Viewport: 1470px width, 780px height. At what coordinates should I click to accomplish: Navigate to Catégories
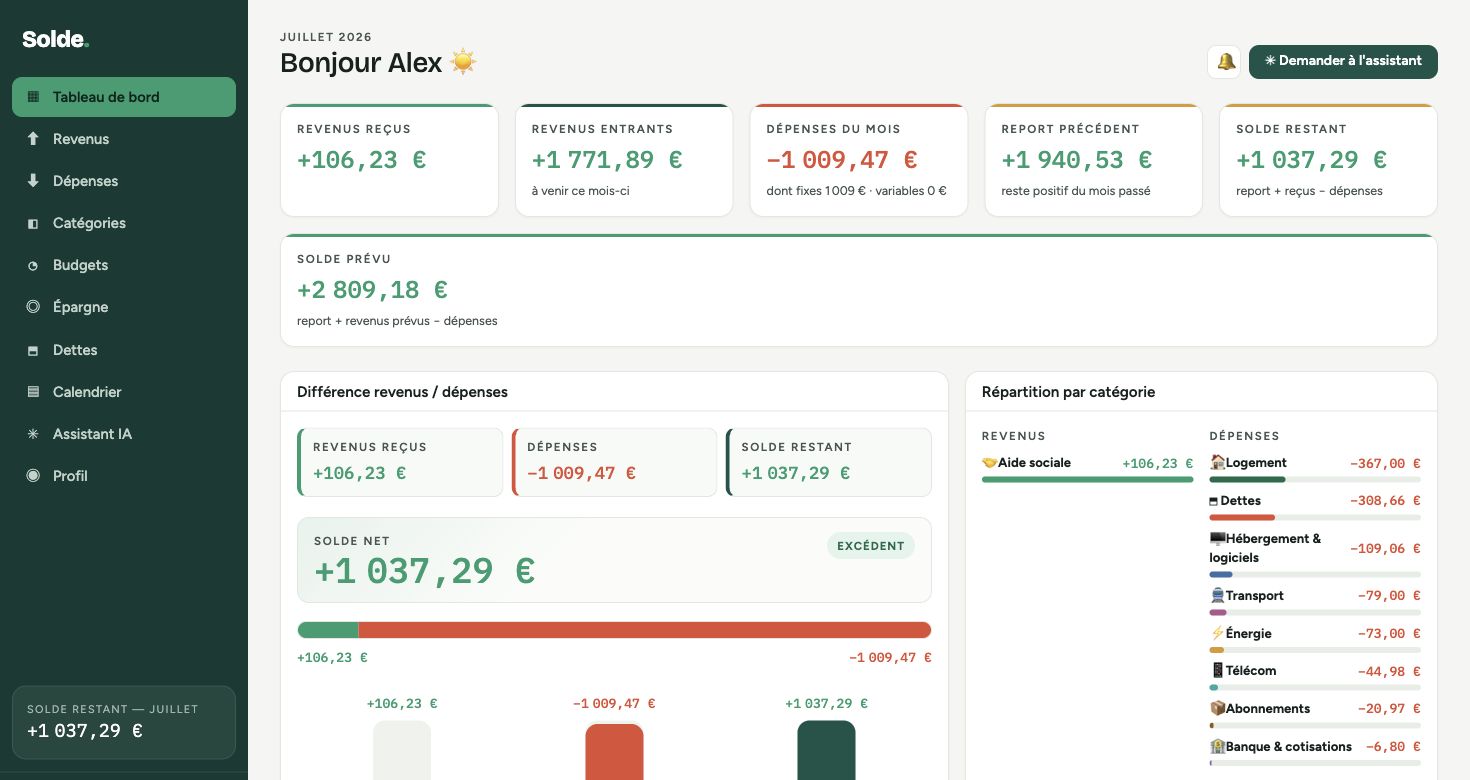(124, 223)
